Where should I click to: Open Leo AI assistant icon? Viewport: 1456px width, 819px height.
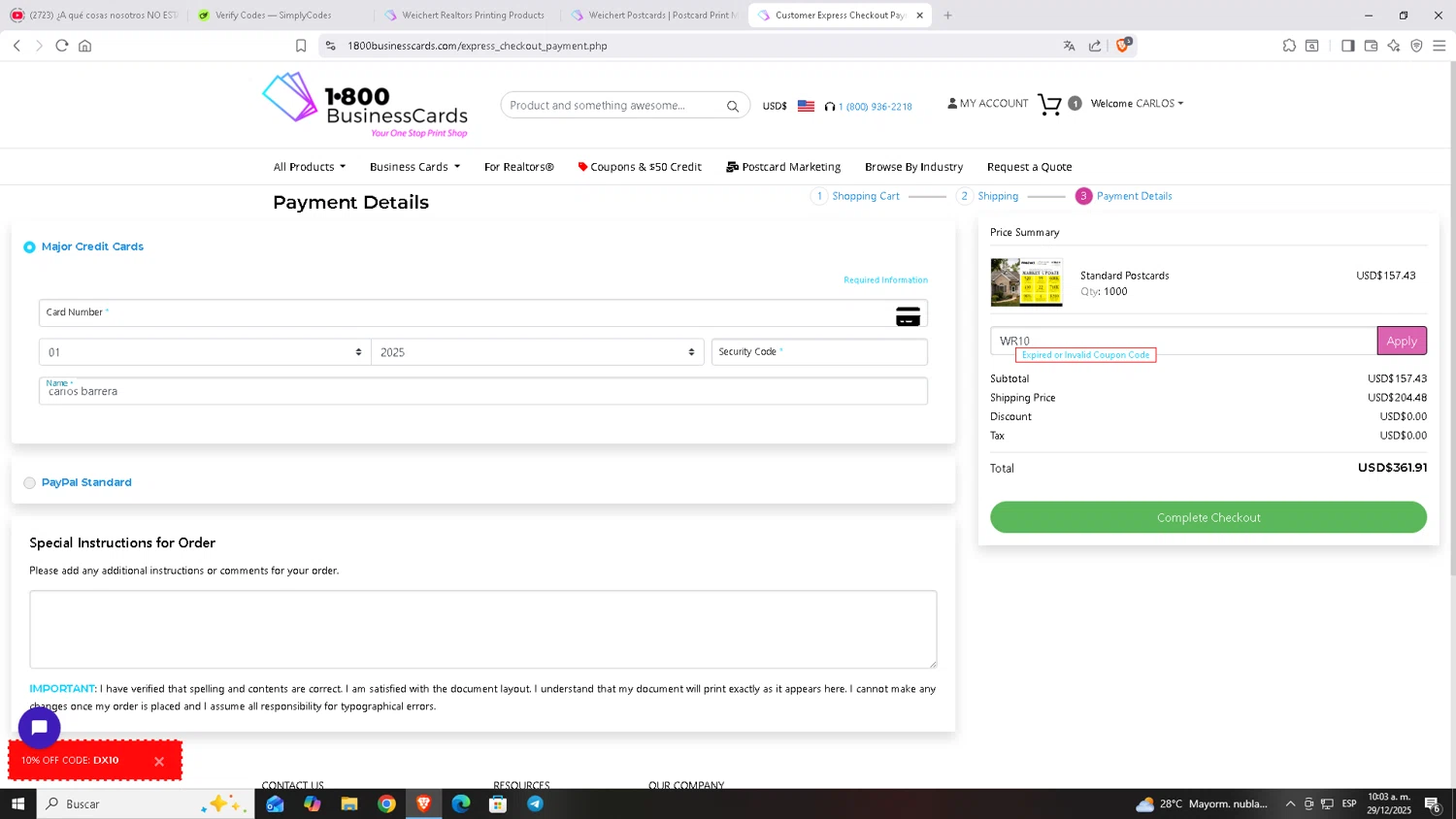click(x=1394, y=46)
